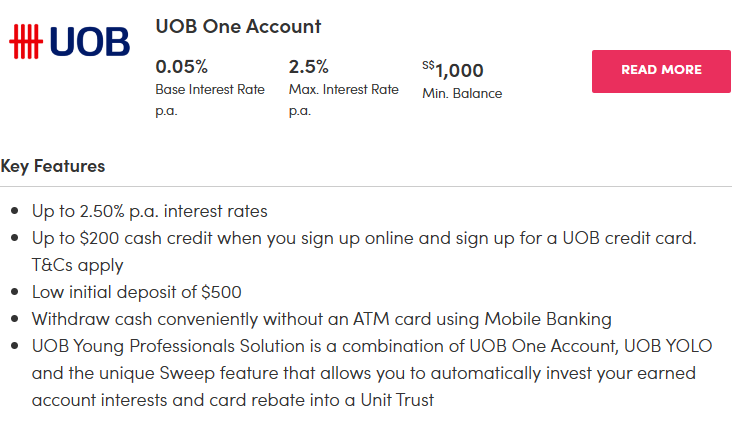Click the 'Low initial deposit of $500' line
This screenshot has height=434, width=732.
point(137,293)
